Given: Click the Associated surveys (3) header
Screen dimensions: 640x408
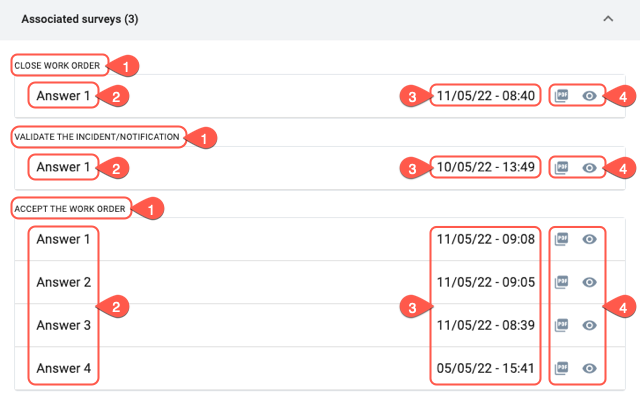Looking at the screenshot, I should 80,19.
